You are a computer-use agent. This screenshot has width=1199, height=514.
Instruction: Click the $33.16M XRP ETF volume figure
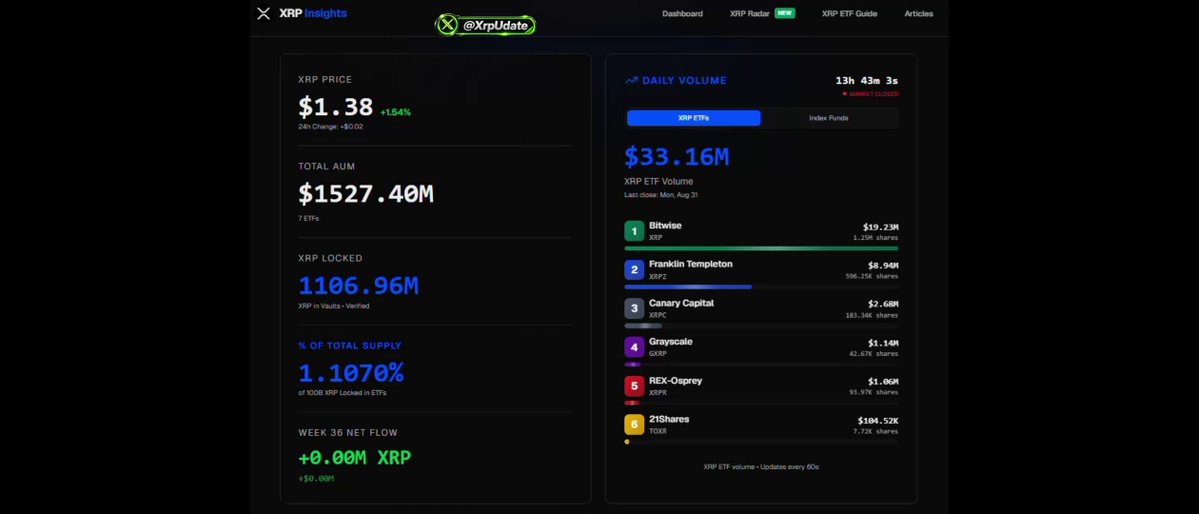coord(677,157)
